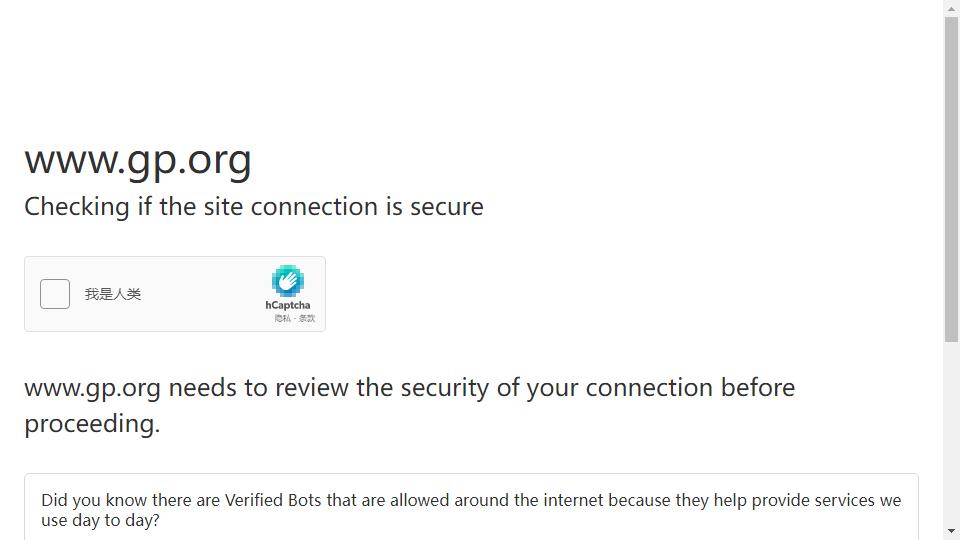This screenshot has height=540, width=960.
Task: Check the 我是人类 hCaptcha checkbox
Action: 55,294
